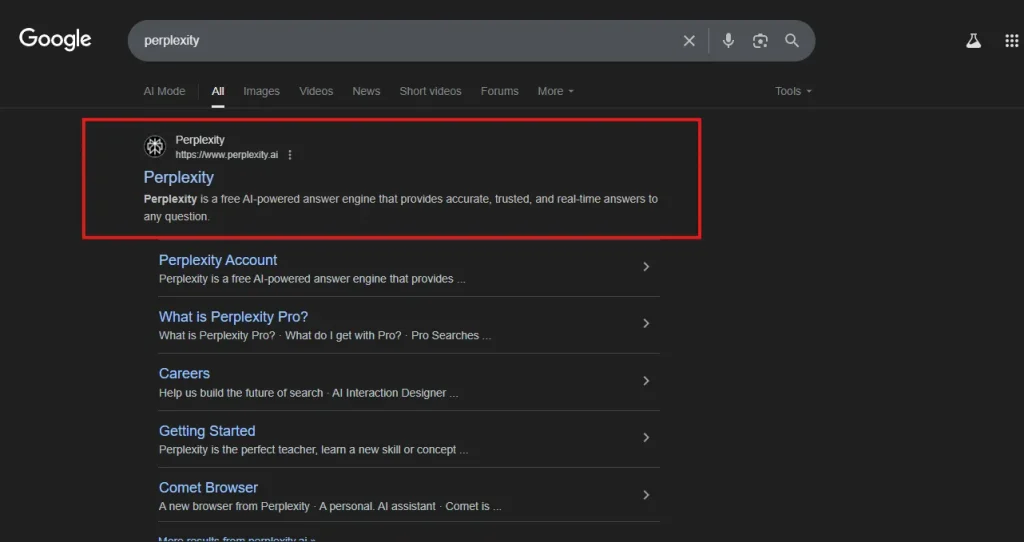Click the Perplexity site name above URL

[200, 140]
